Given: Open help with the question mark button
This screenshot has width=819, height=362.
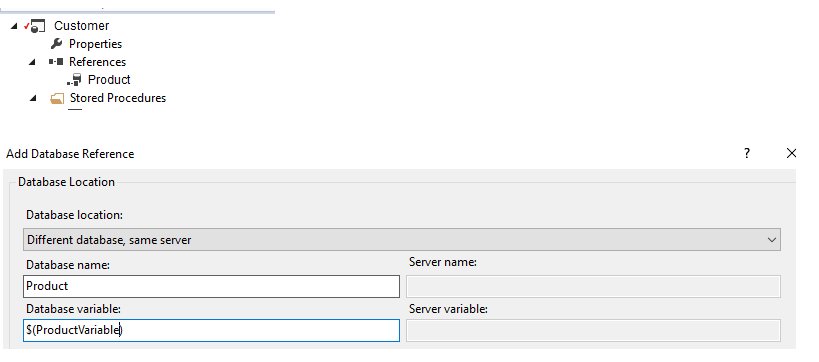Looking at the screenshot, I should [x=747, y=153].
